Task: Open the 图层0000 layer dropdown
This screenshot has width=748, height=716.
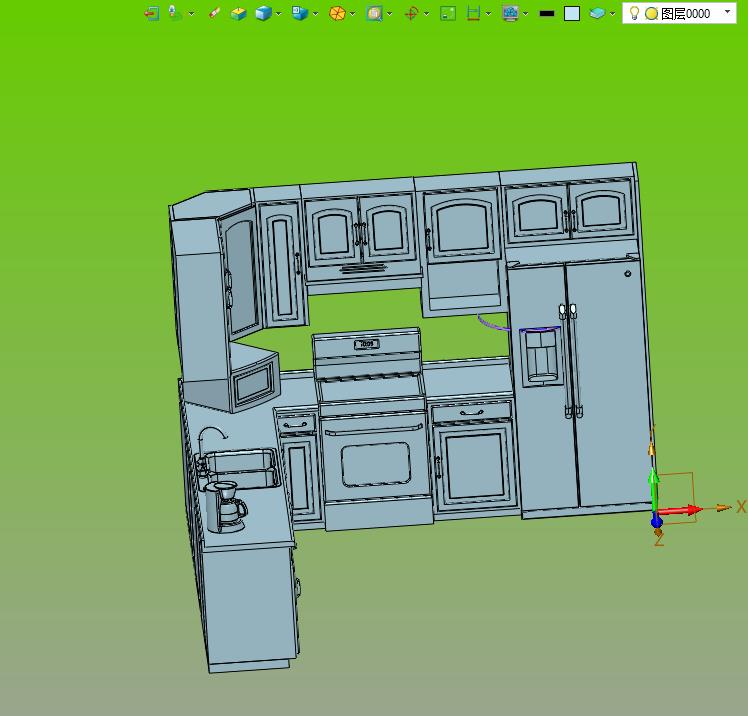Action: click(x=727, y=12)
